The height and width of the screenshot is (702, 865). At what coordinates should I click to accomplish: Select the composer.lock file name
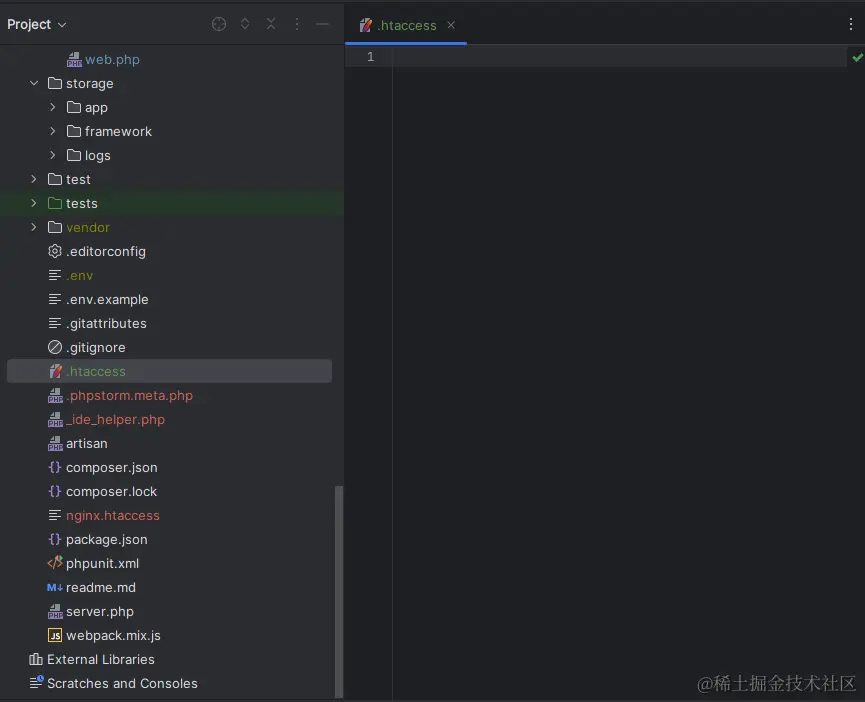pos(111,491)
